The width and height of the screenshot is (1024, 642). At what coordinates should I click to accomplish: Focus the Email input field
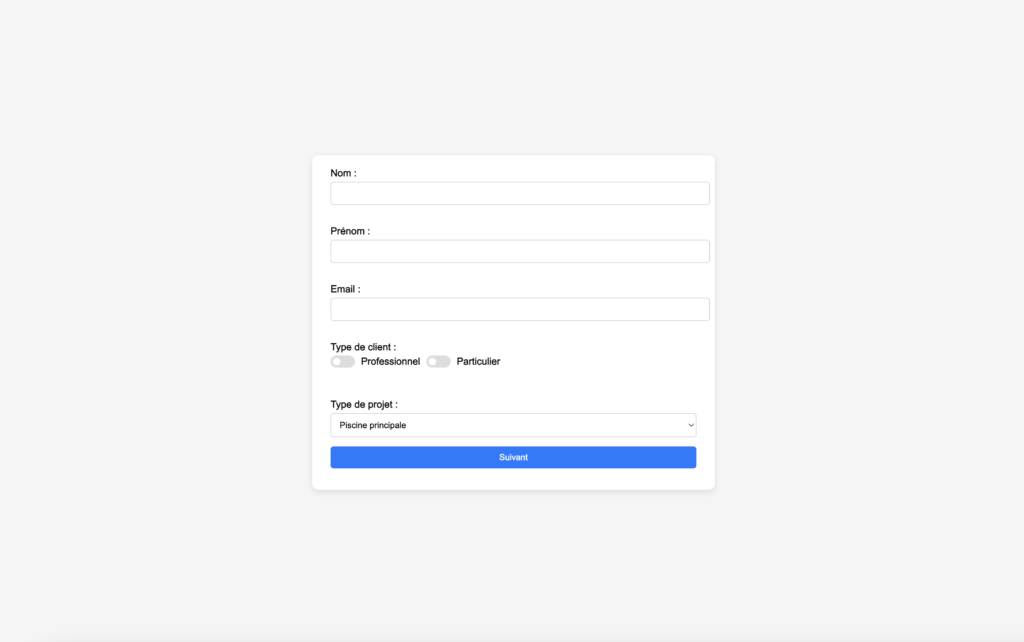[520, 310]
